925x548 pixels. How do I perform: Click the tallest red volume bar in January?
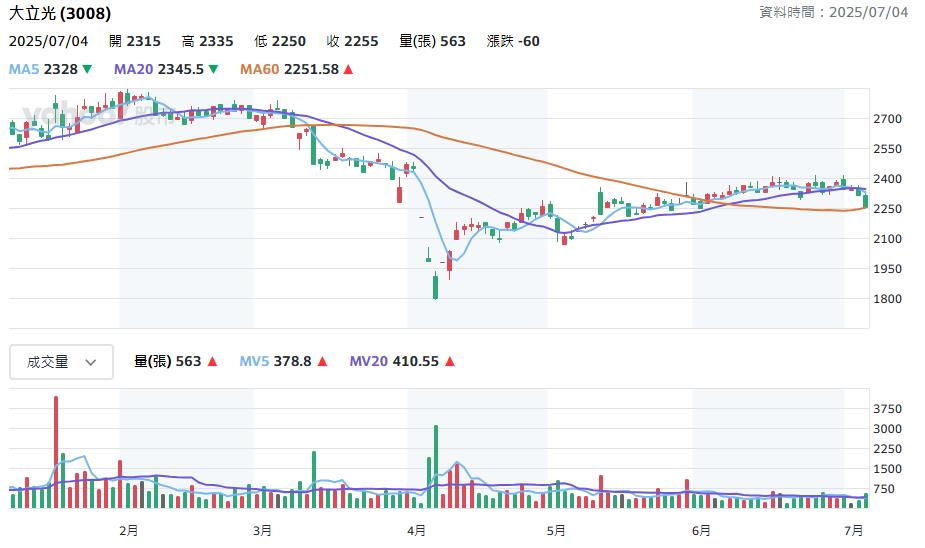pyautogui.click(x=56, y=452)
